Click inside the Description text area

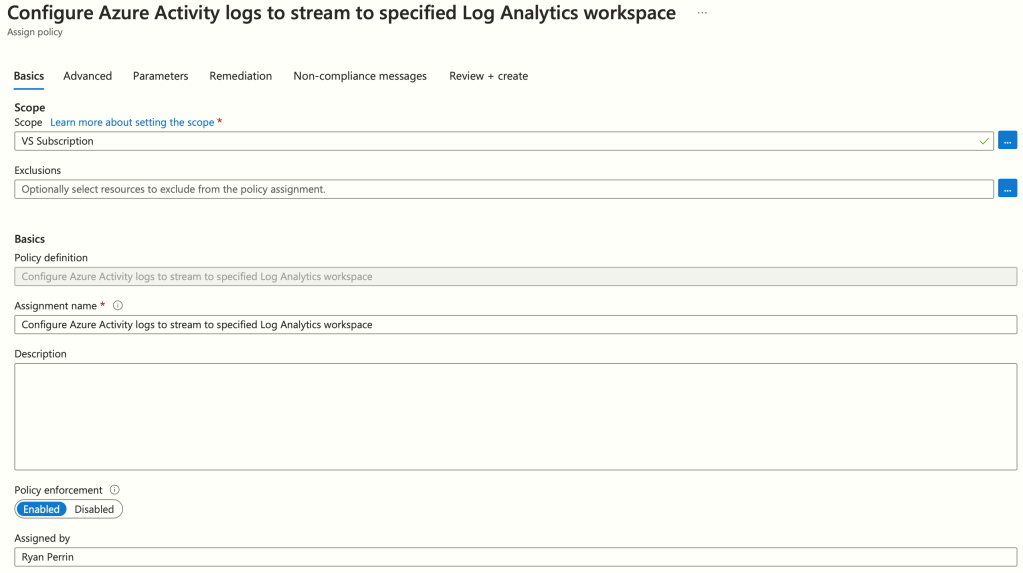click(515, 416)
